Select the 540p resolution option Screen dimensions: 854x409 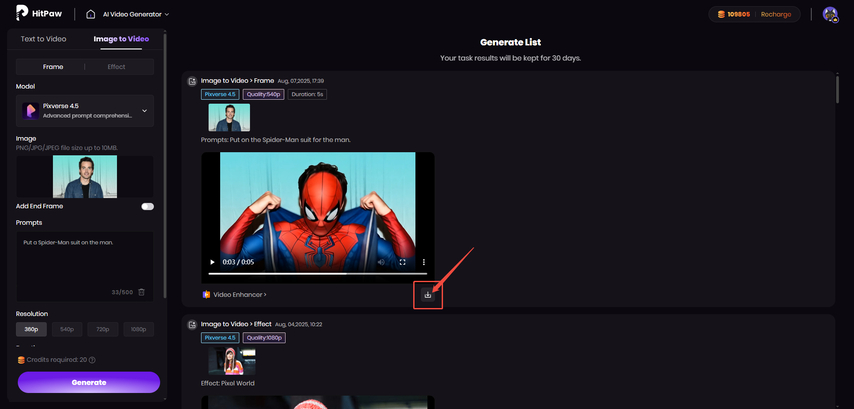click(67, 329)
